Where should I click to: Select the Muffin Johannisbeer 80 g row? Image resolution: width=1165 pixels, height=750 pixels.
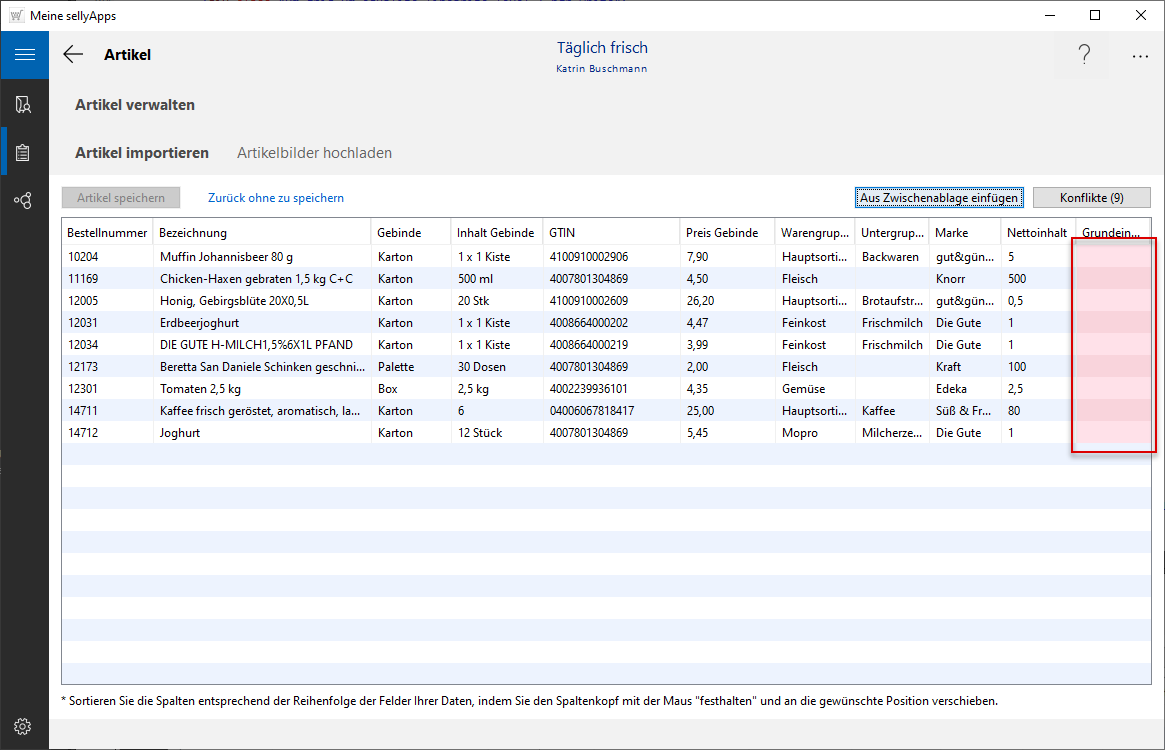tap(226, 257)
